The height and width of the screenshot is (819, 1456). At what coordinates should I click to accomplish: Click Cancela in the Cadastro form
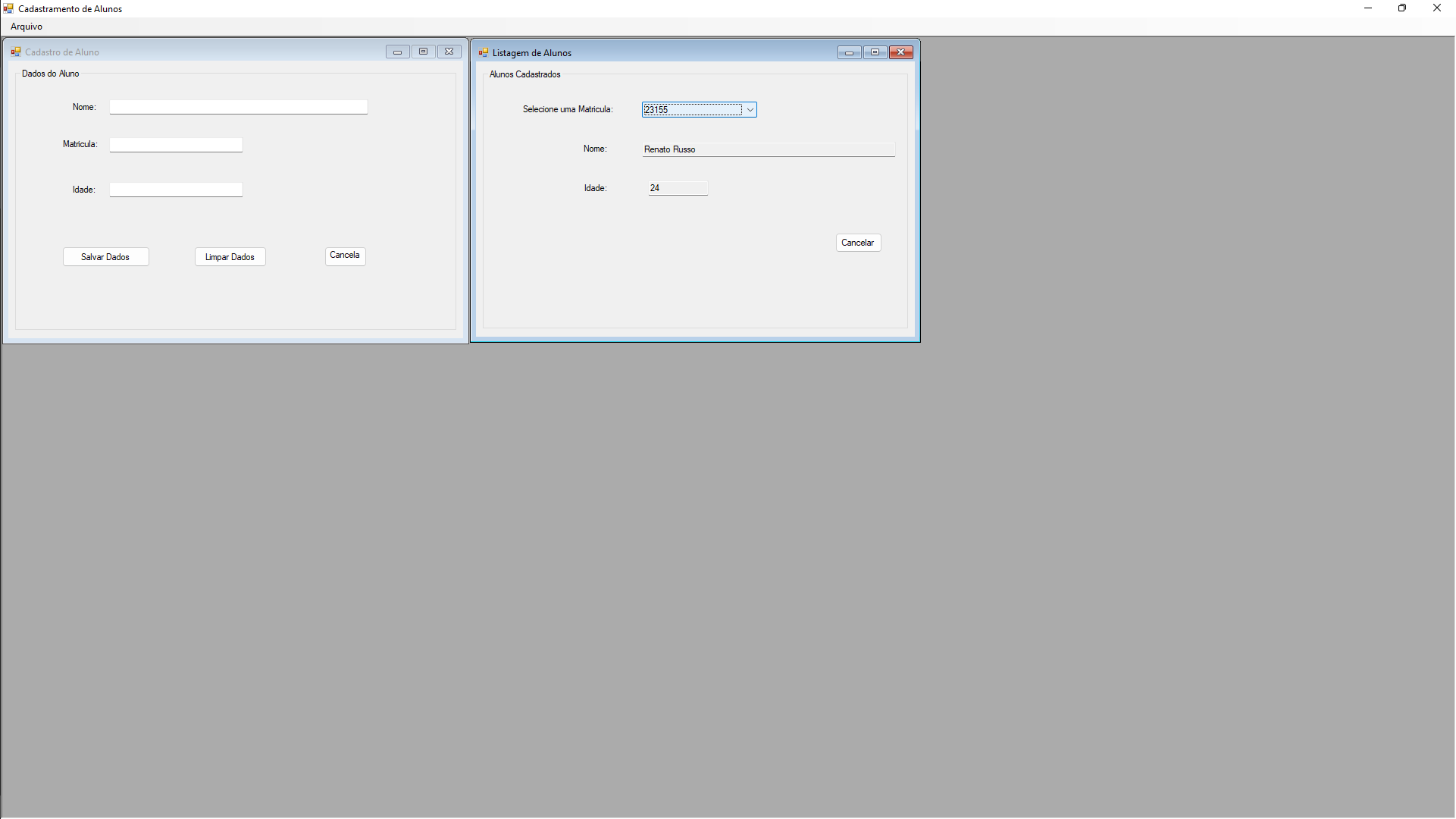345,256
